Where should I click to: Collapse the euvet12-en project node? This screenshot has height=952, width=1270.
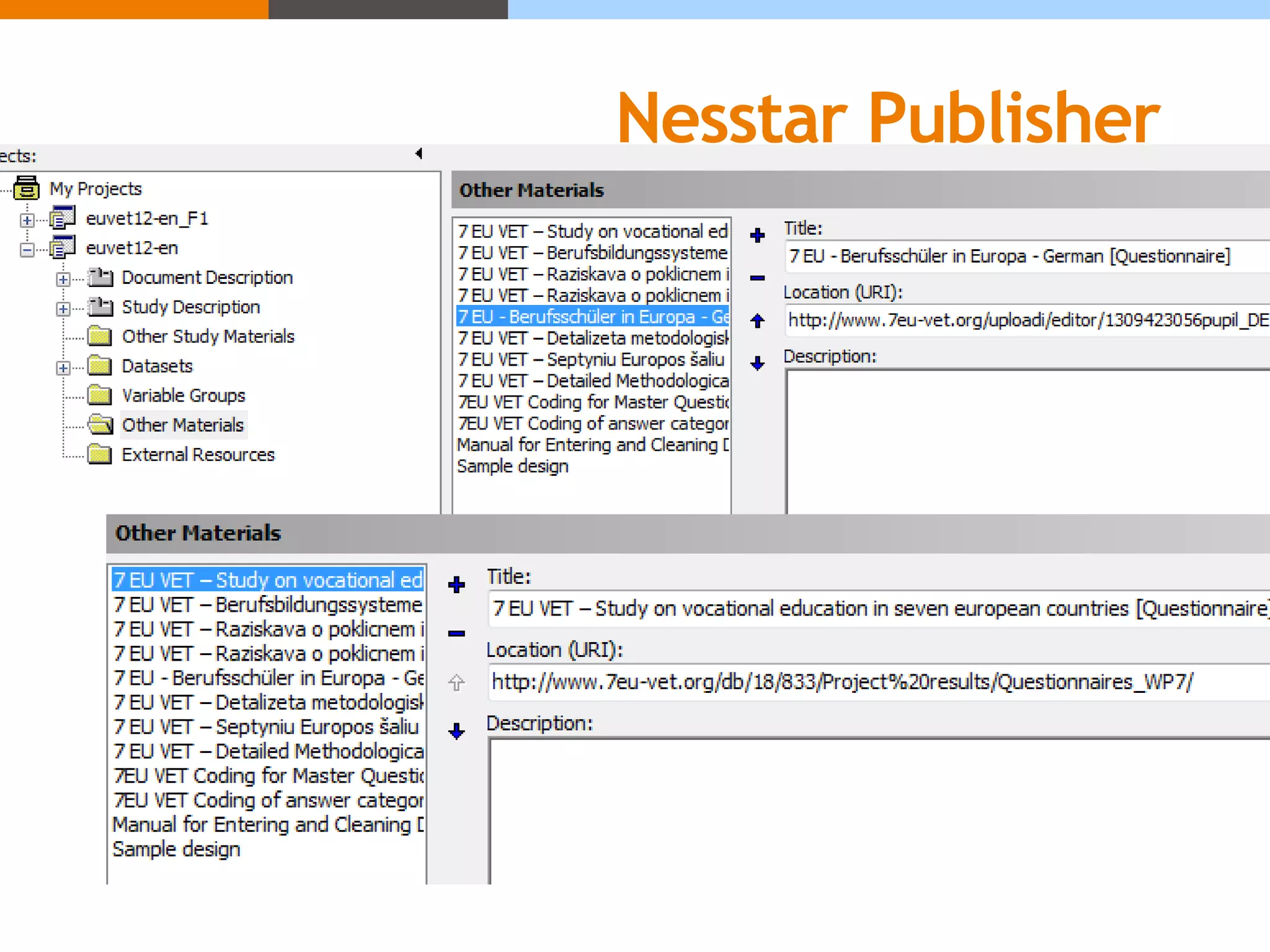point(27,250)
